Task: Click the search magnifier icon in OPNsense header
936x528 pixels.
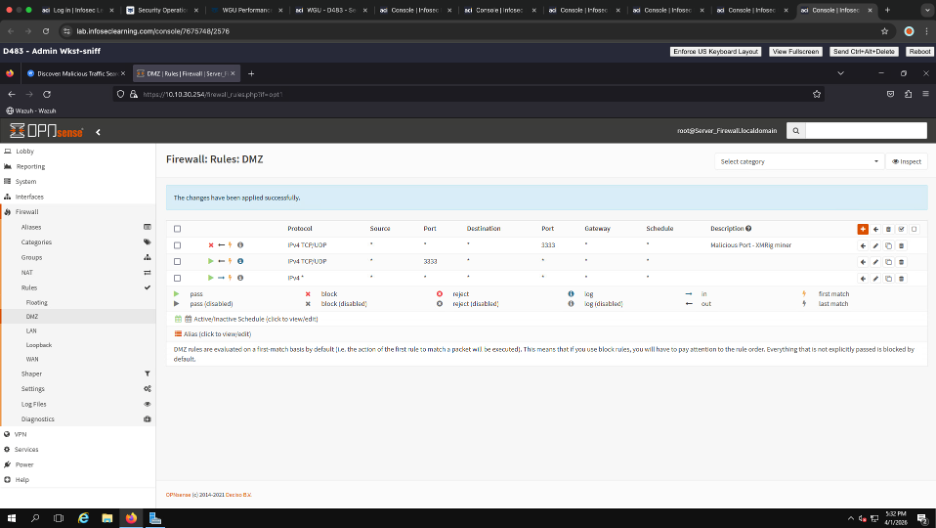Action: click(x=796, y=131)
